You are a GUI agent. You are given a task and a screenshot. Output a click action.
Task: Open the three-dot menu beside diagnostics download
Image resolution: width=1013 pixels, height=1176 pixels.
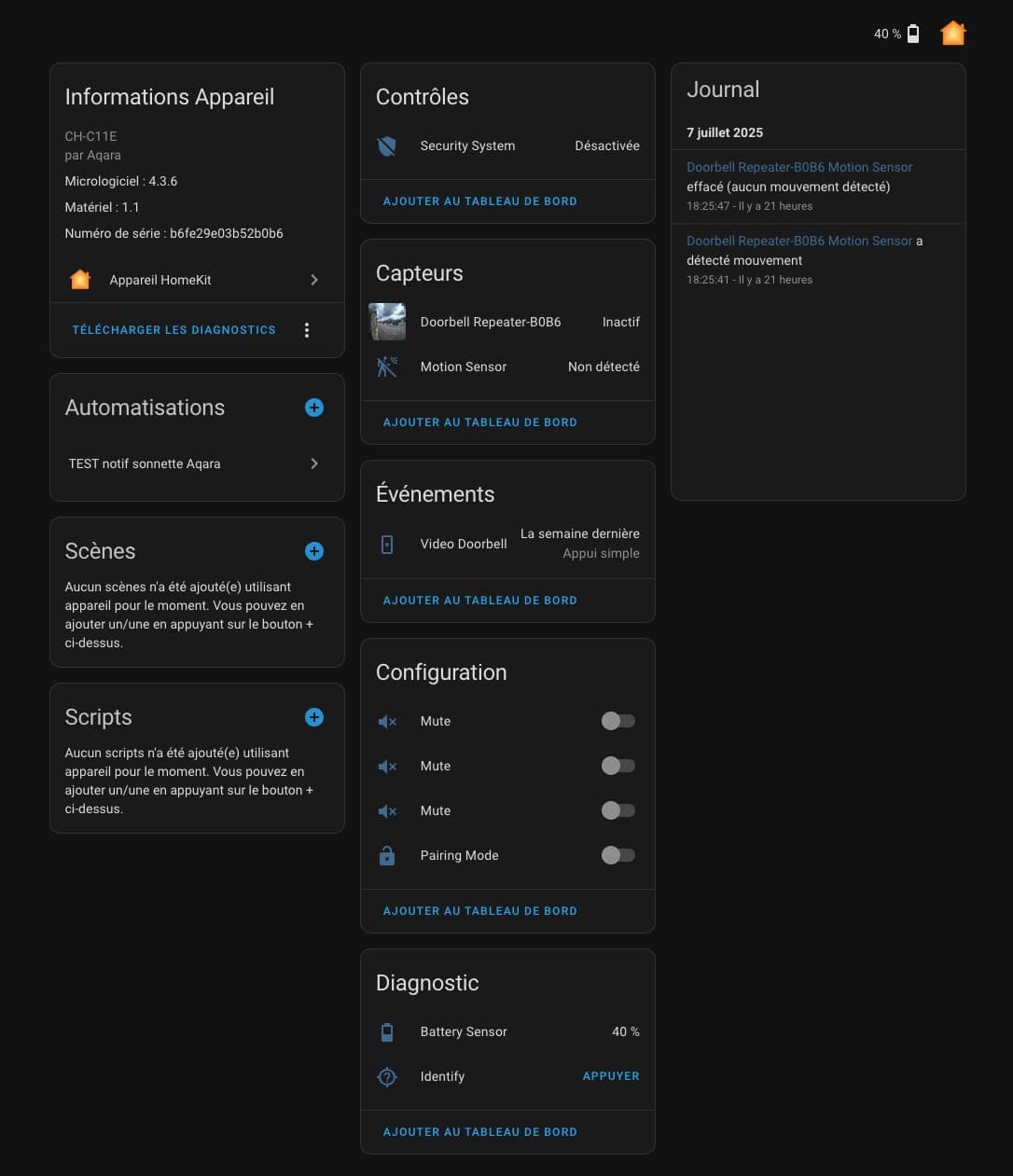point(307,330)
